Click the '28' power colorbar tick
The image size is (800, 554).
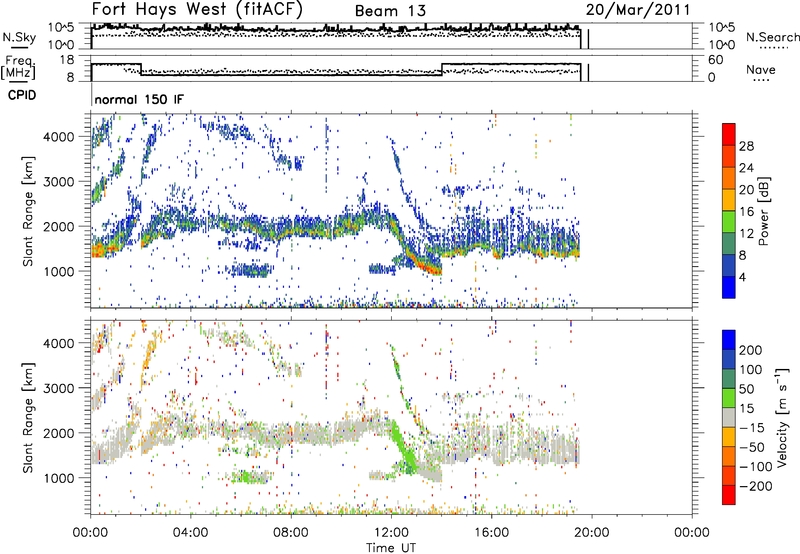point(746,146)
